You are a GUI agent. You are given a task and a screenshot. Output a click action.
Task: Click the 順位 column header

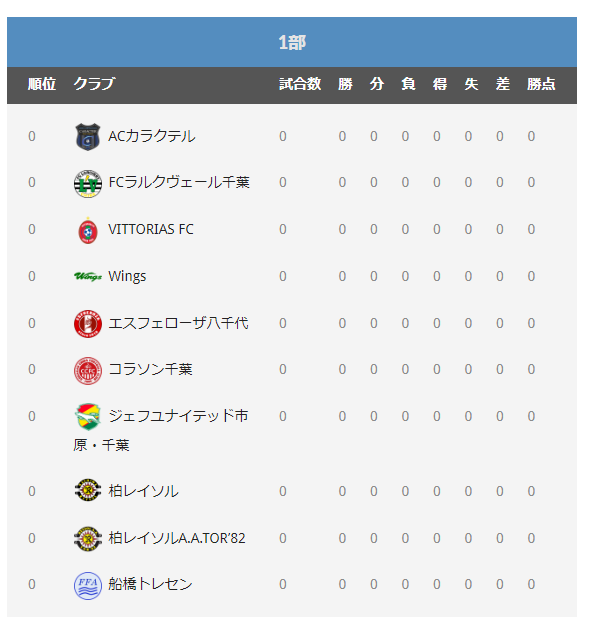[42, 84]
